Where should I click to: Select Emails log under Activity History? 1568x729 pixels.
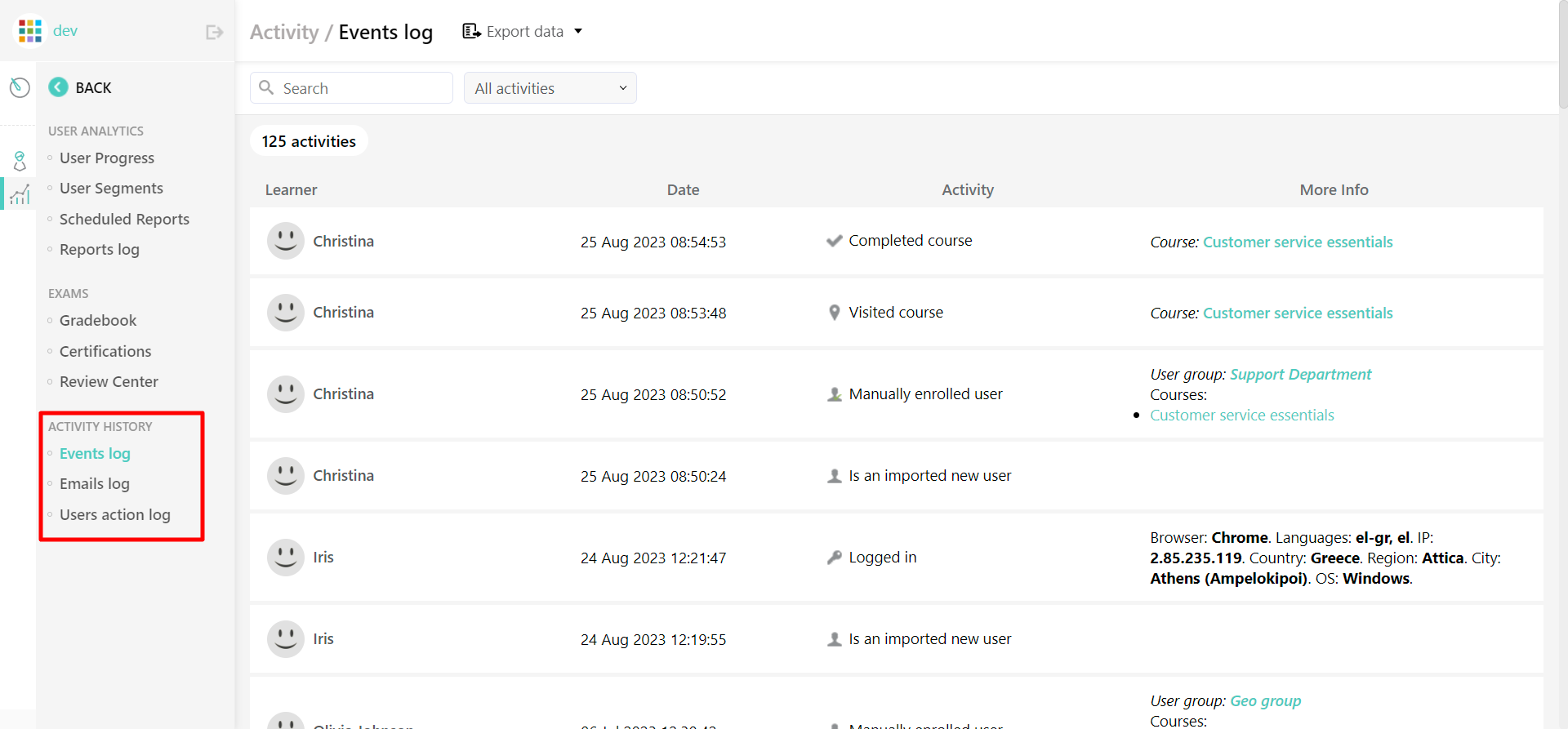[x=95, y=483]
